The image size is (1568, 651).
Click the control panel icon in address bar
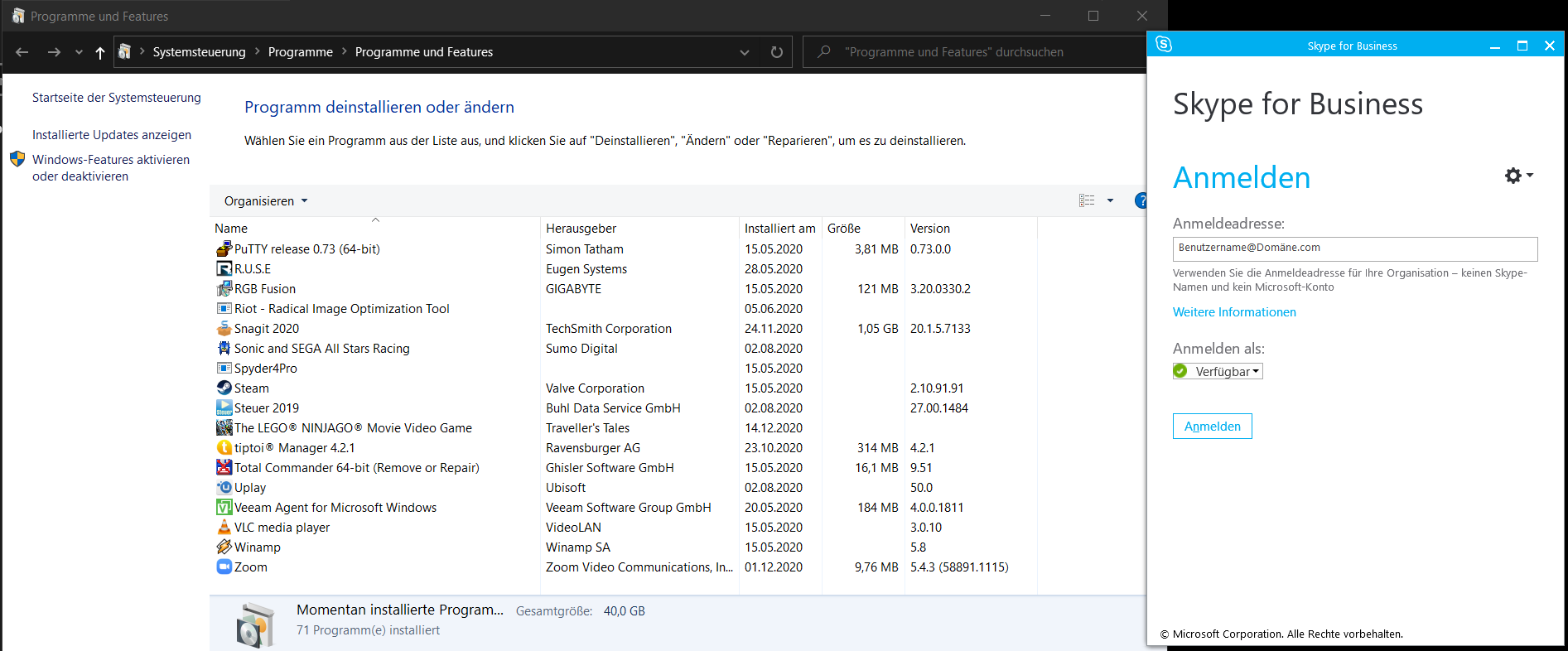click(x=125, y=52)
